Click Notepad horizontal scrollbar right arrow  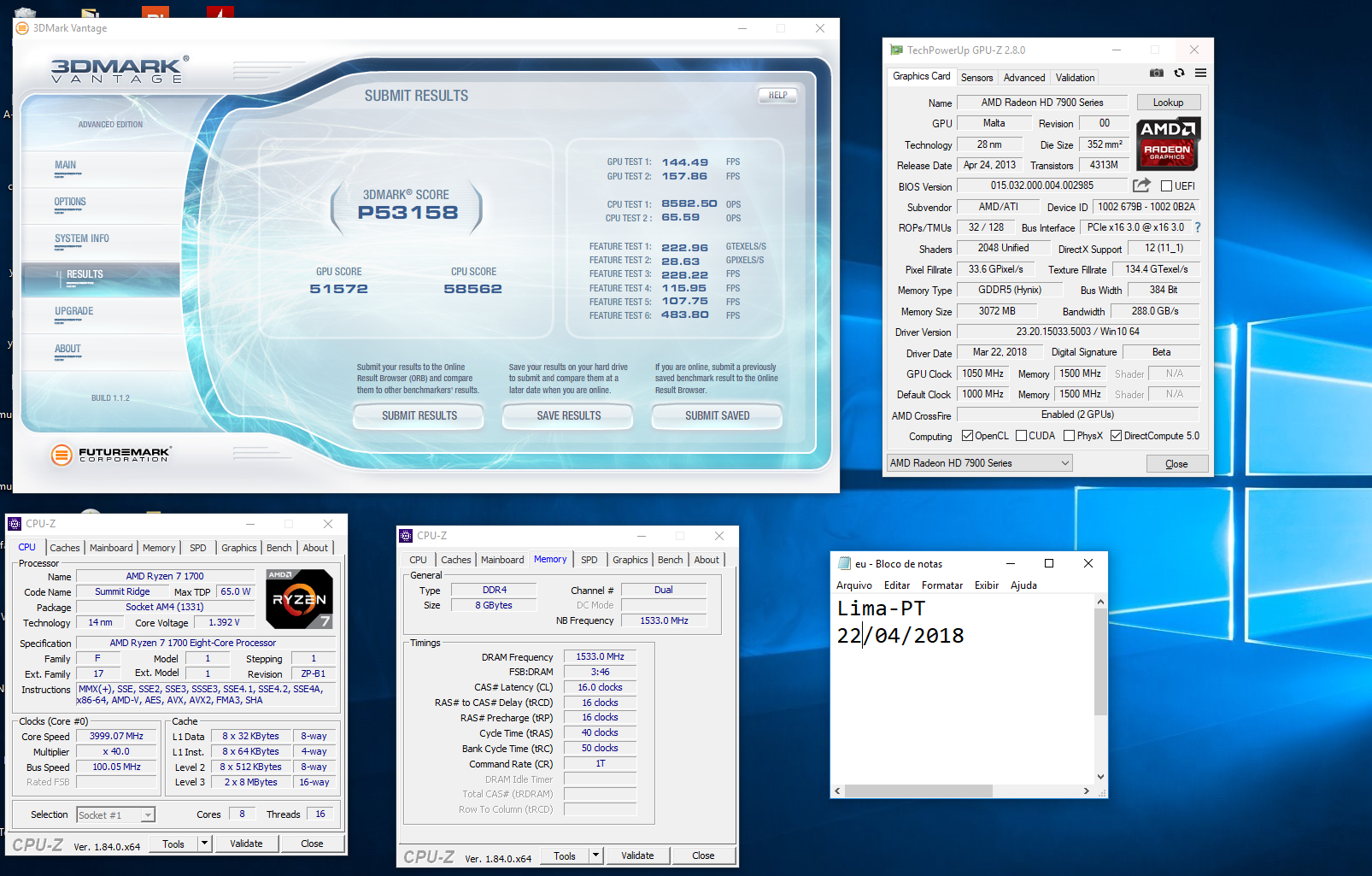point(1086,791)
